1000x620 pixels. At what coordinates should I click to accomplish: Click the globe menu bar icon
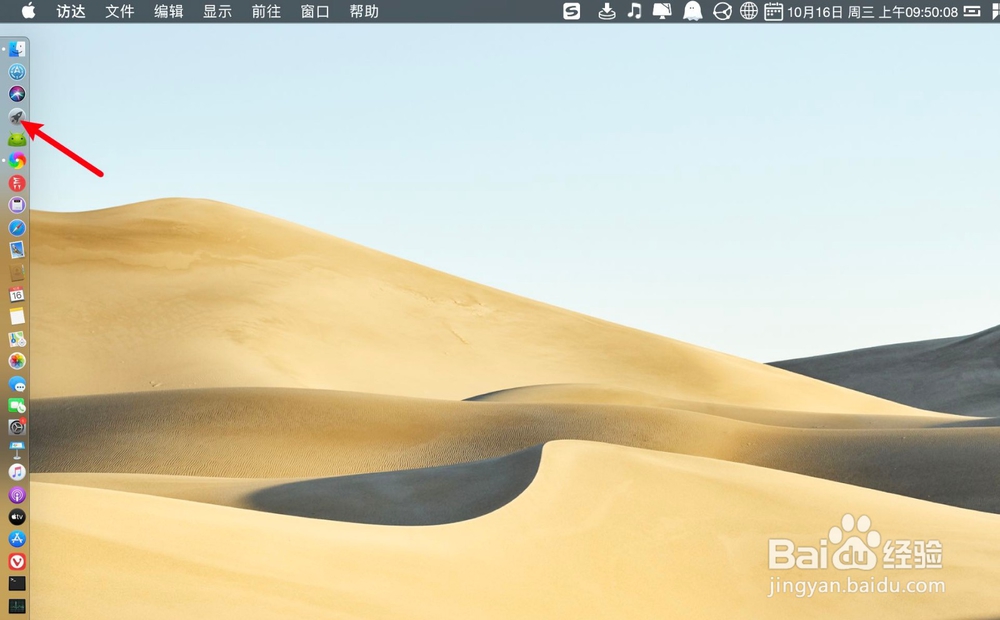click(749, 11)
